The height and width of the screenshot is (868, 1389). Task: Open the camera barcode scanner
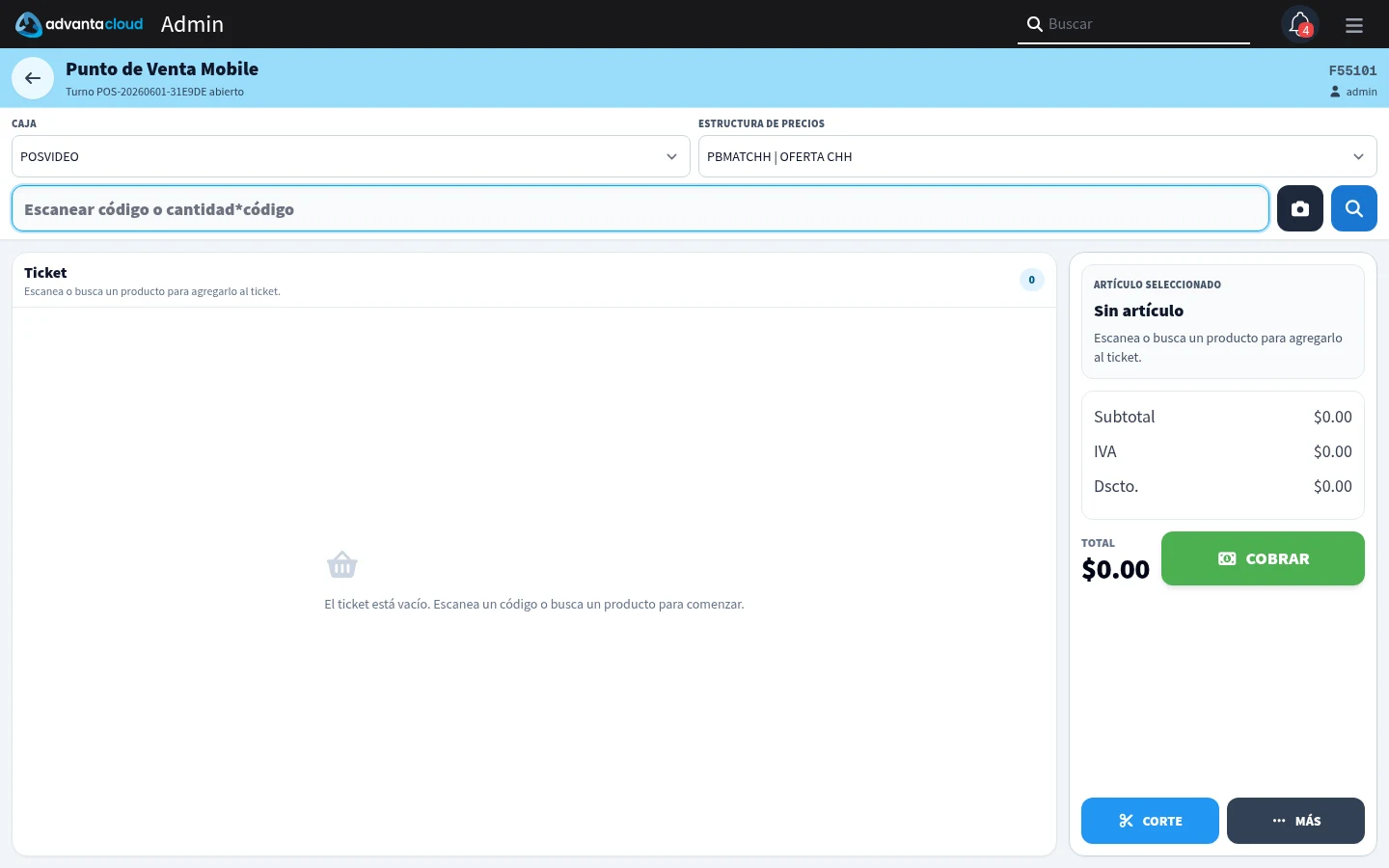click(1300, 208)
